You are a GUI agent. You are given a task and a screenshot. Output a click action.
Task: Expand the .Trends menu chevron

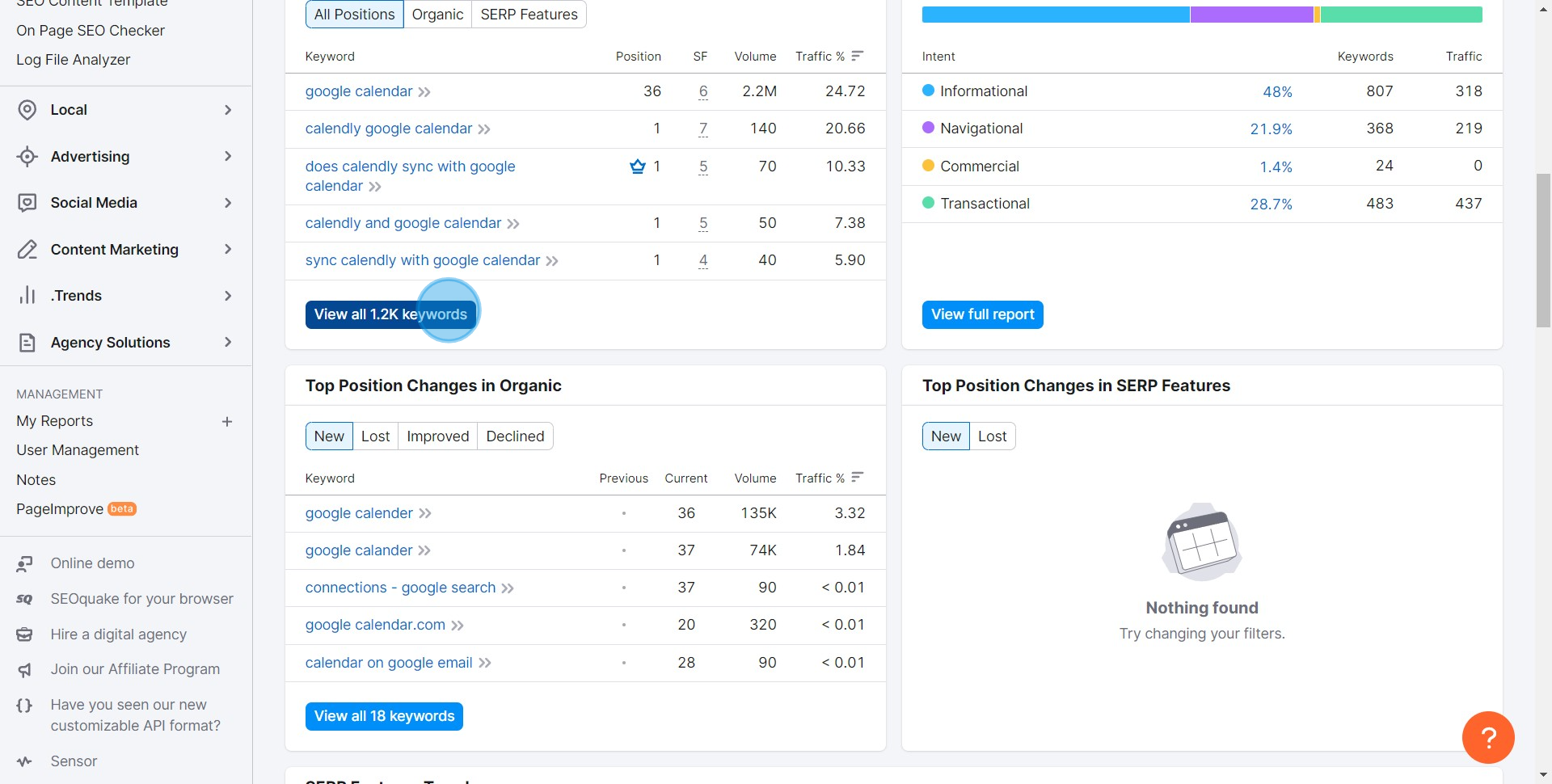pyautogui.click(x=228, y=296)
